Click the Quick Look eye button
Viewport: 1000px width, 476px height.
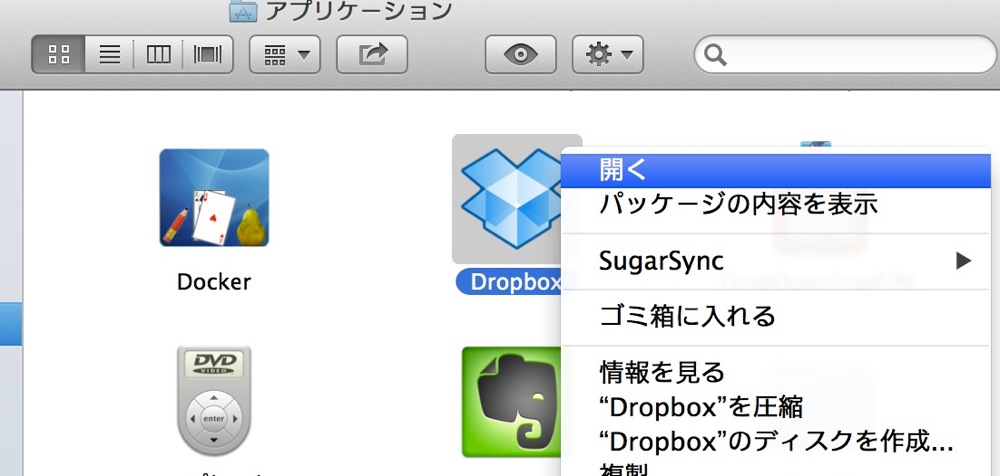[520, 54]
